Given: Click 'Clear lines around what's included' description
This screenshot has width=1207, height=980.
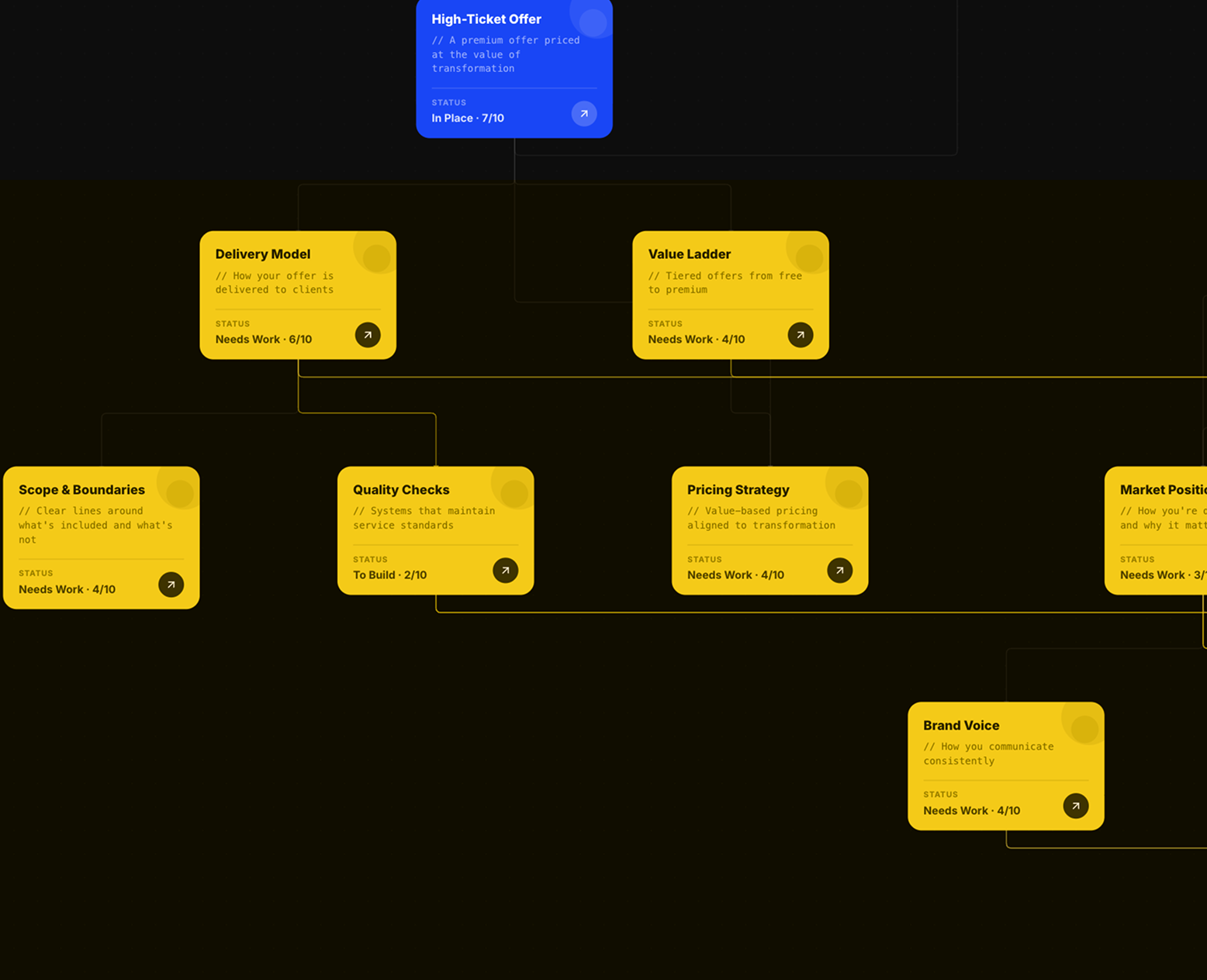Looking at the screenshot, I should point(95,526).
